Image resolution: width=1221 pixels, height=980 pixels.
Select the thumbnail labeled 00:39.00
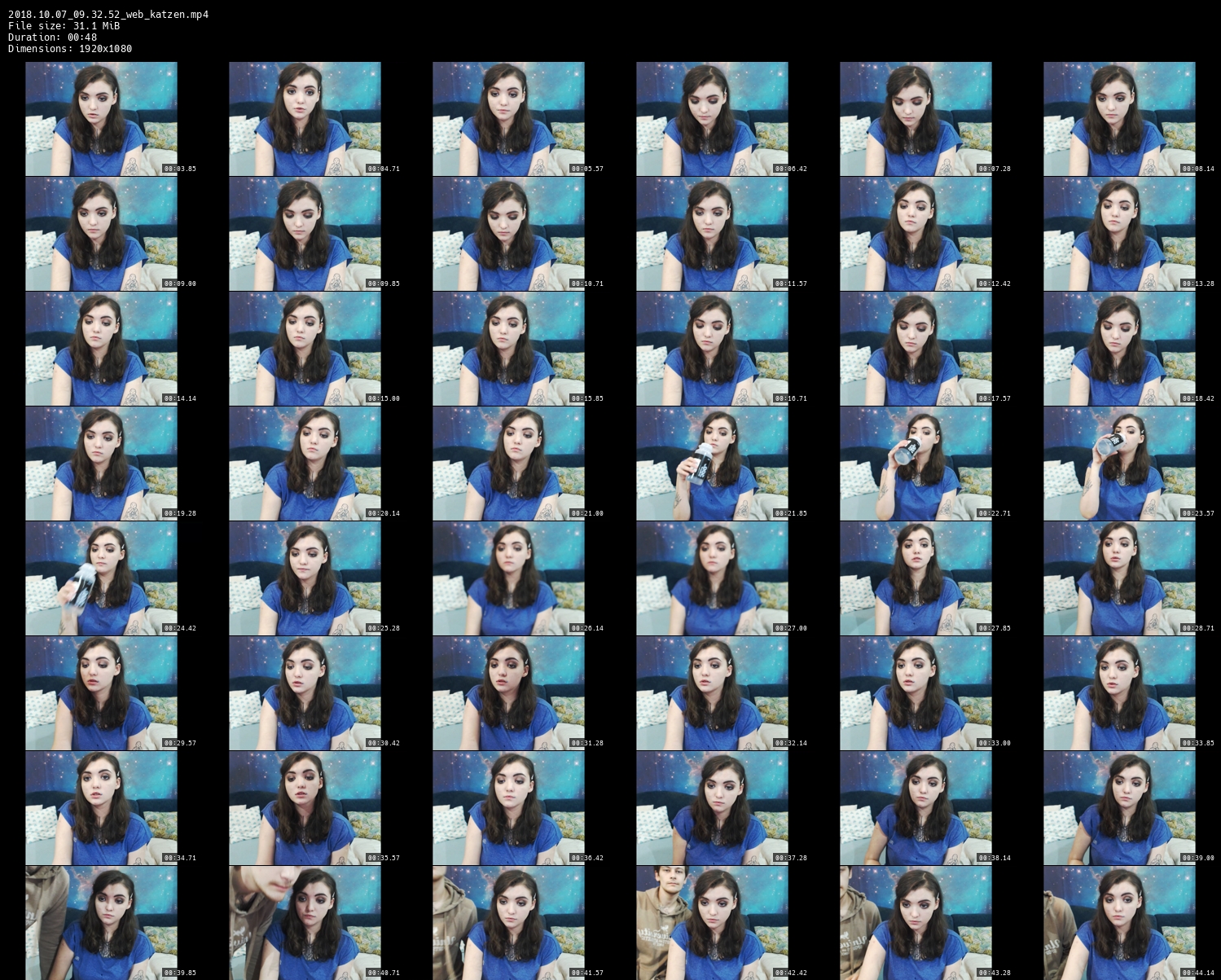1119,808
